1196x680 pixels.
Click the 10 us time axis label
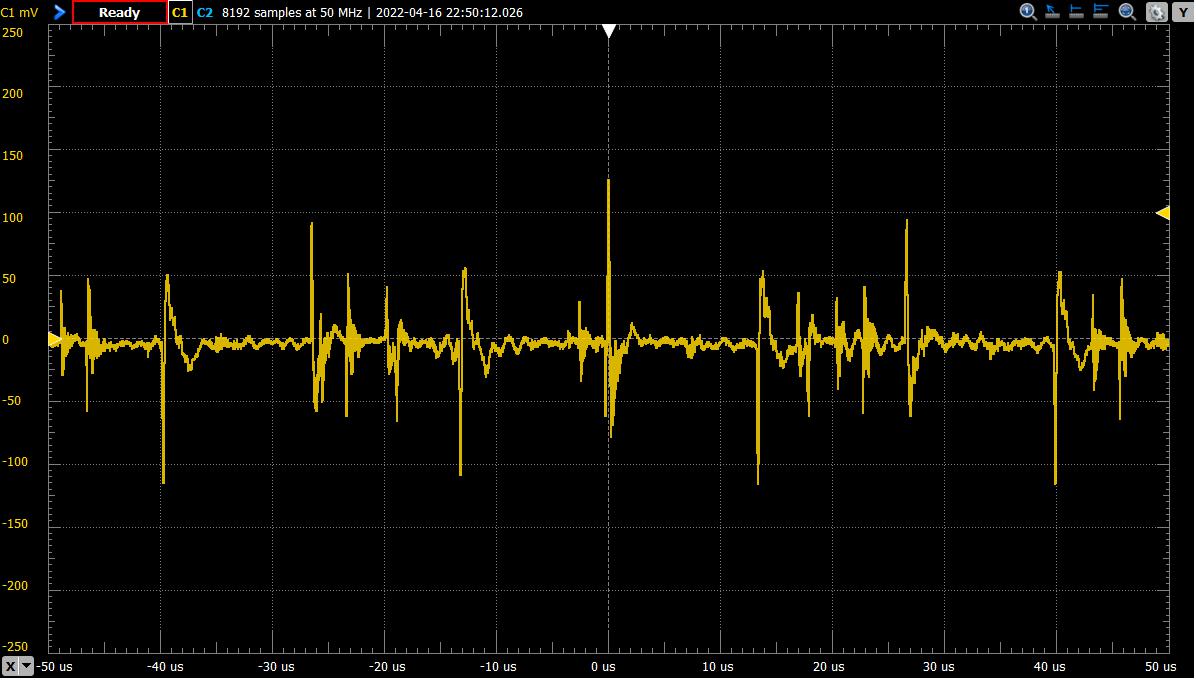[x=718, y=666]
